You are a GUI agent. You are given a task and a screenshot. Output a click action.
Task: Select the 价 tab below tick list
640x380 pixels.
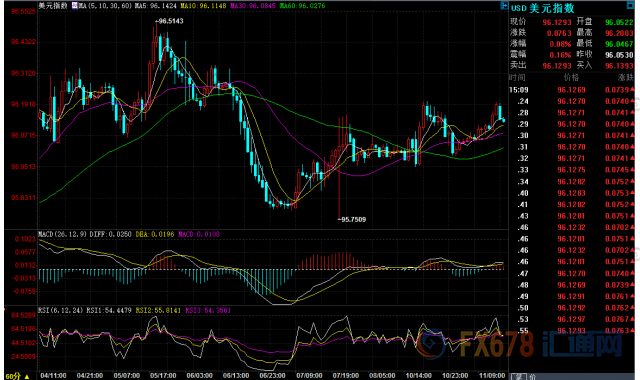click(532, 376)
